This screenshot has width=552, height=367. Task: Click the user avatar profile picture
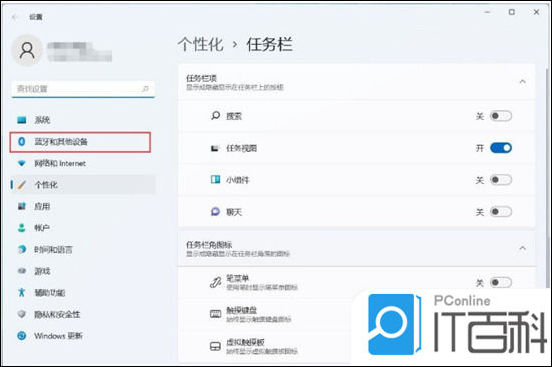point(27,50)
